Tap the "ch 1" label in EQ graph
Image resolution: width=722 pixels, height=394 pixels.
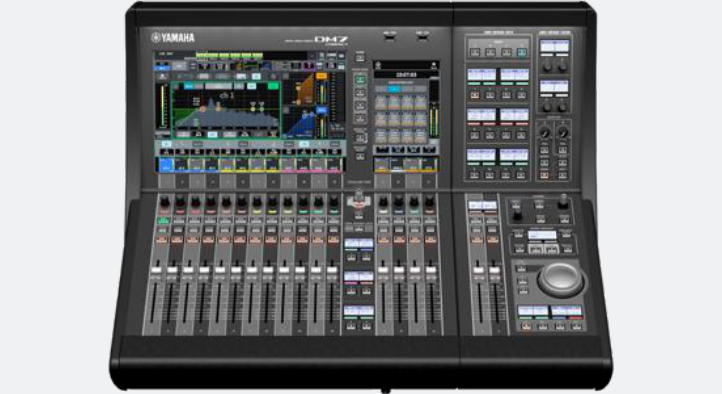click(x=226, y=96)
